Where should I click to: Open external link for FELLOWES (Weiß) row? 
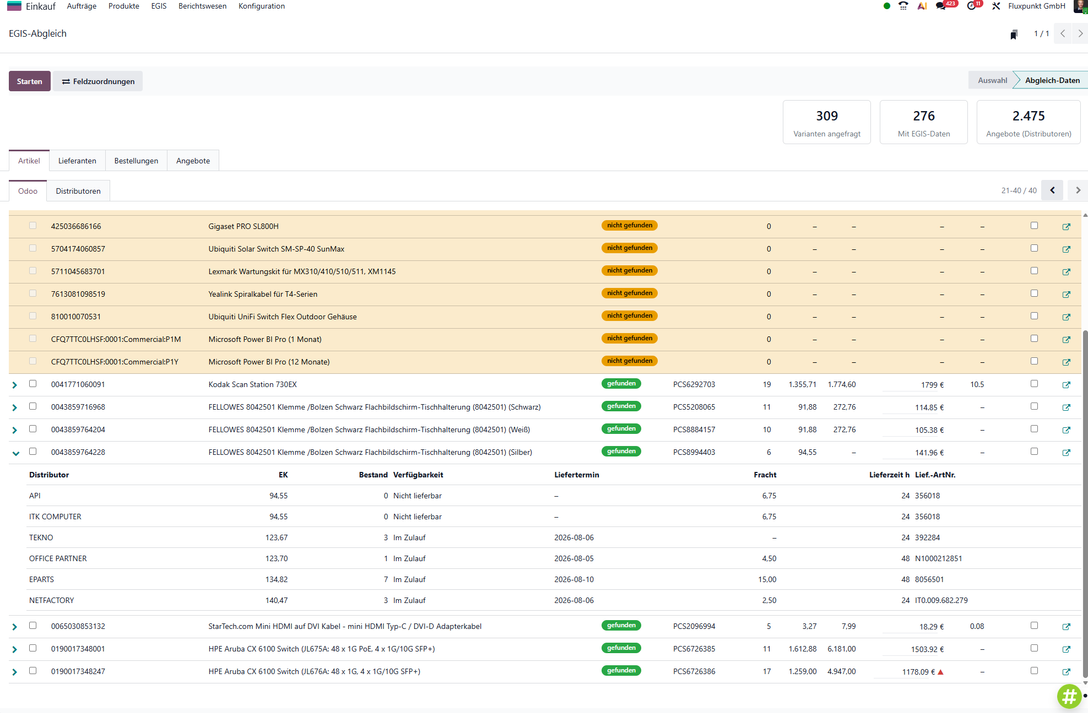1066,429
